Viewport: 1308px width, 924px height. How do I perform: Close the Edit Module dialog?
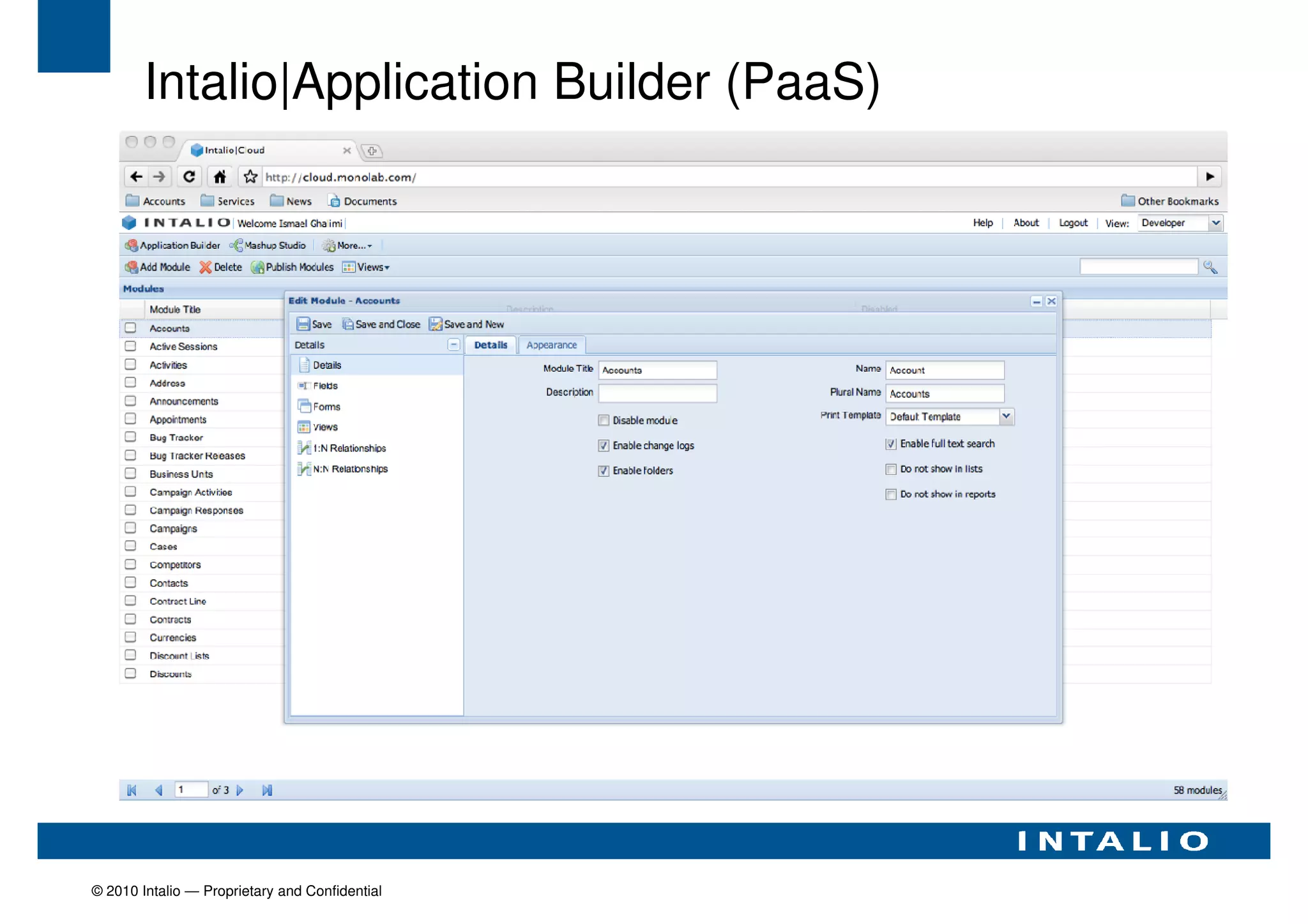(x=1051, y=301)
